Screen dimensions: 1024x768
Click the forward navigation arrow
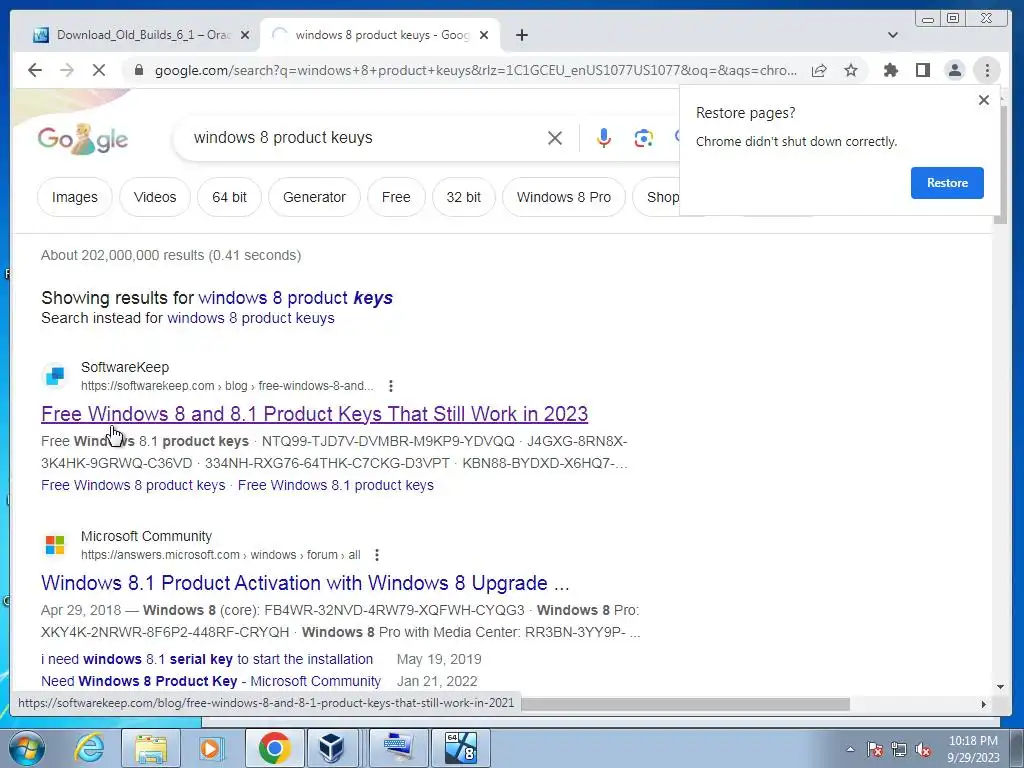[x=67, y=70]
